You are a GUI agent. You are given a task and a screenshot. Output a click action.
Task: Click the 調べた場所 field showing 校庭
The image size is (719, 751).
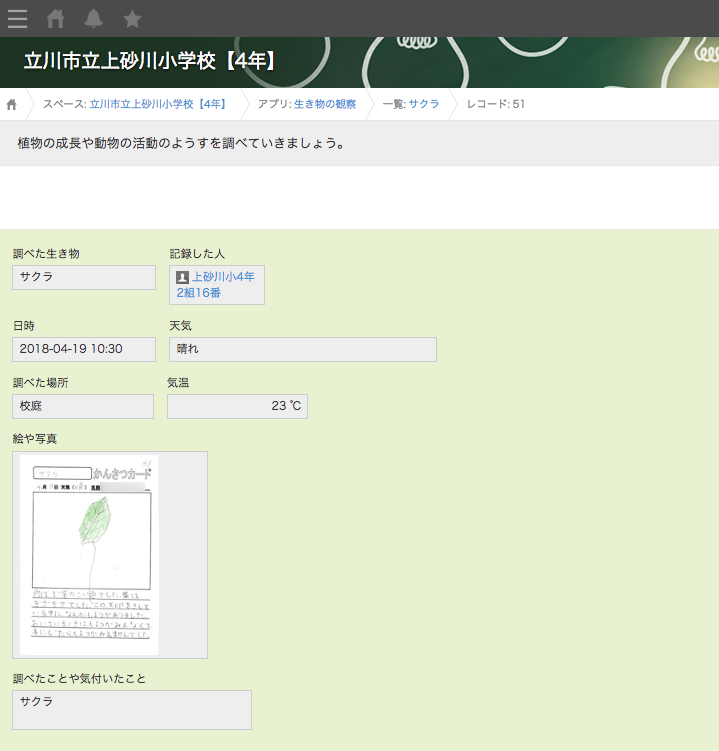(x=83, y=406)
